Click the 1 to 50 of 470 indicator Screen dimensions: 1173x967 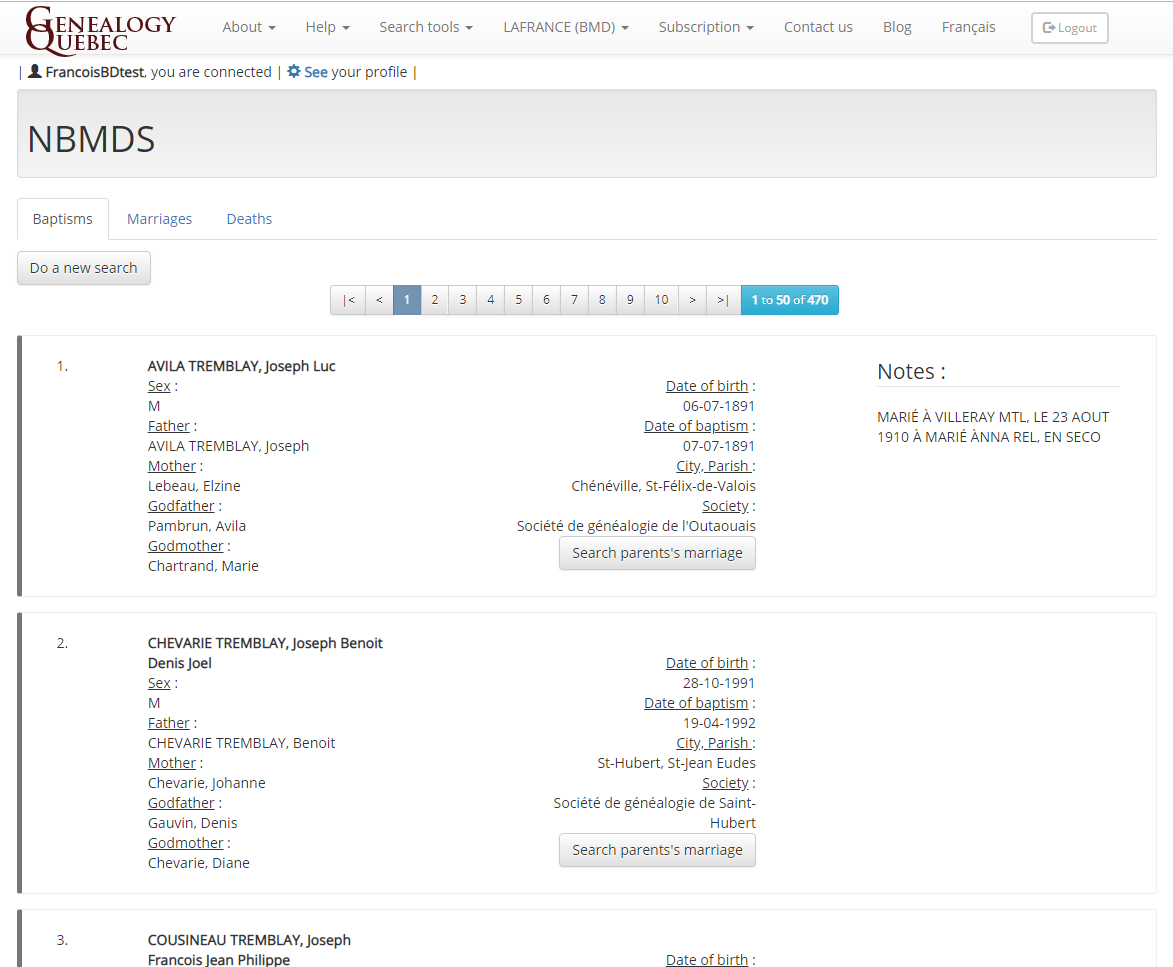point(790,300)
